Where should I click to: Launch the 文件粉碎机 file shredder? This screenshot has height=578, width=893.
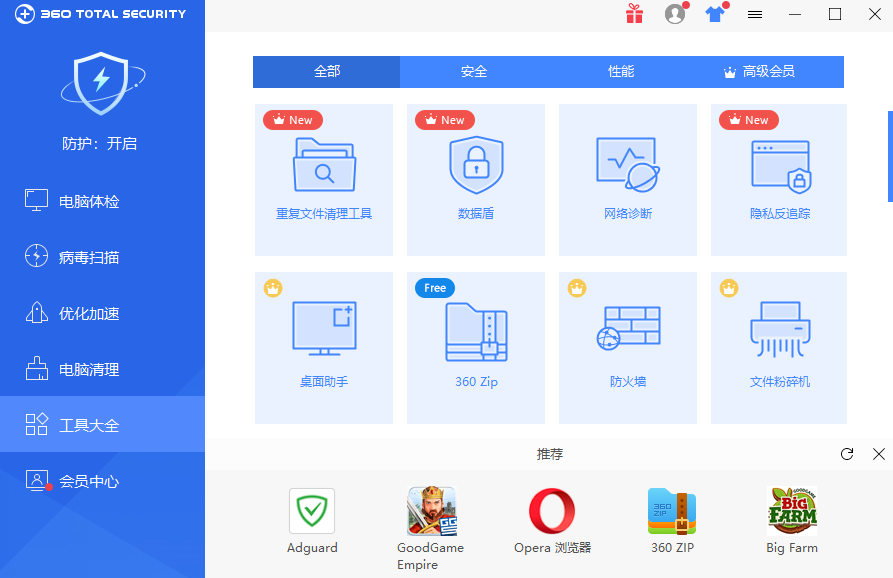[780, 347]
